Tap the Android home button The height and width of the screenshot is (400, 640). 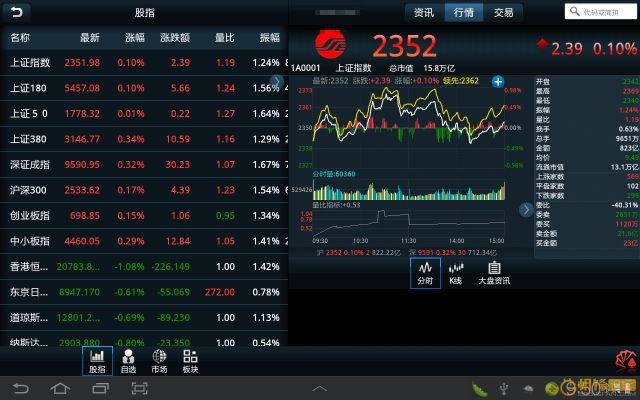point(60,388)
